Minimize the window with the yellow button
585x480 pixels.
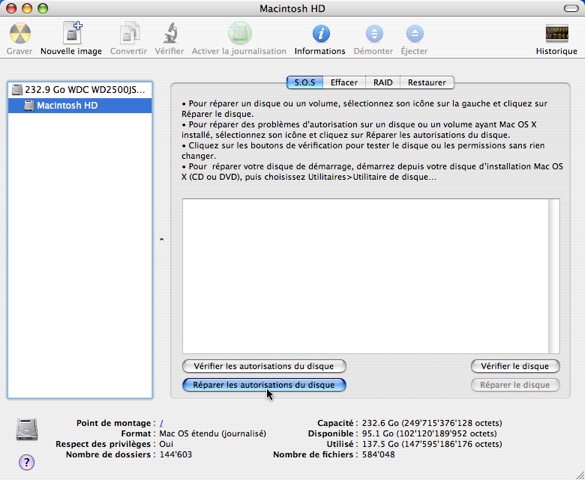[x=27, y=8]
